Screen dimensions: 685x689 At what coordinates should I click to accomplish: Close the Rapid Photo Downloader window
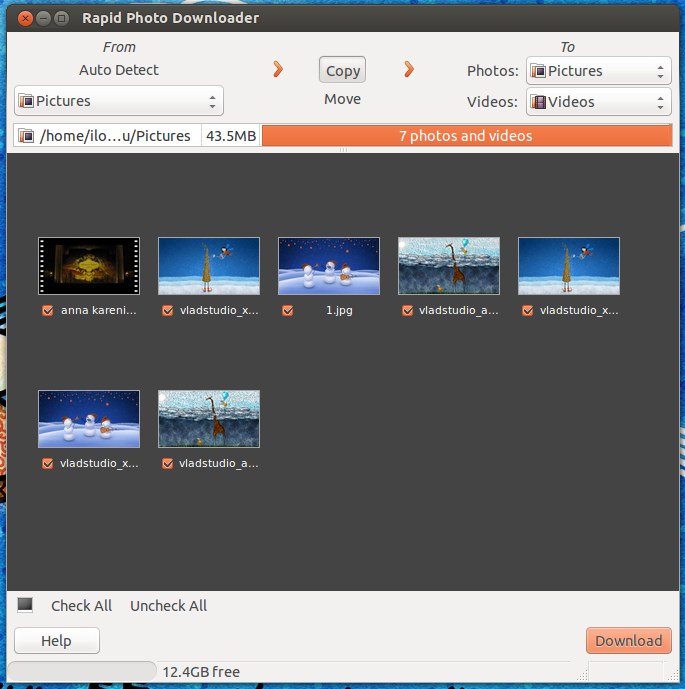coord(25,18)
